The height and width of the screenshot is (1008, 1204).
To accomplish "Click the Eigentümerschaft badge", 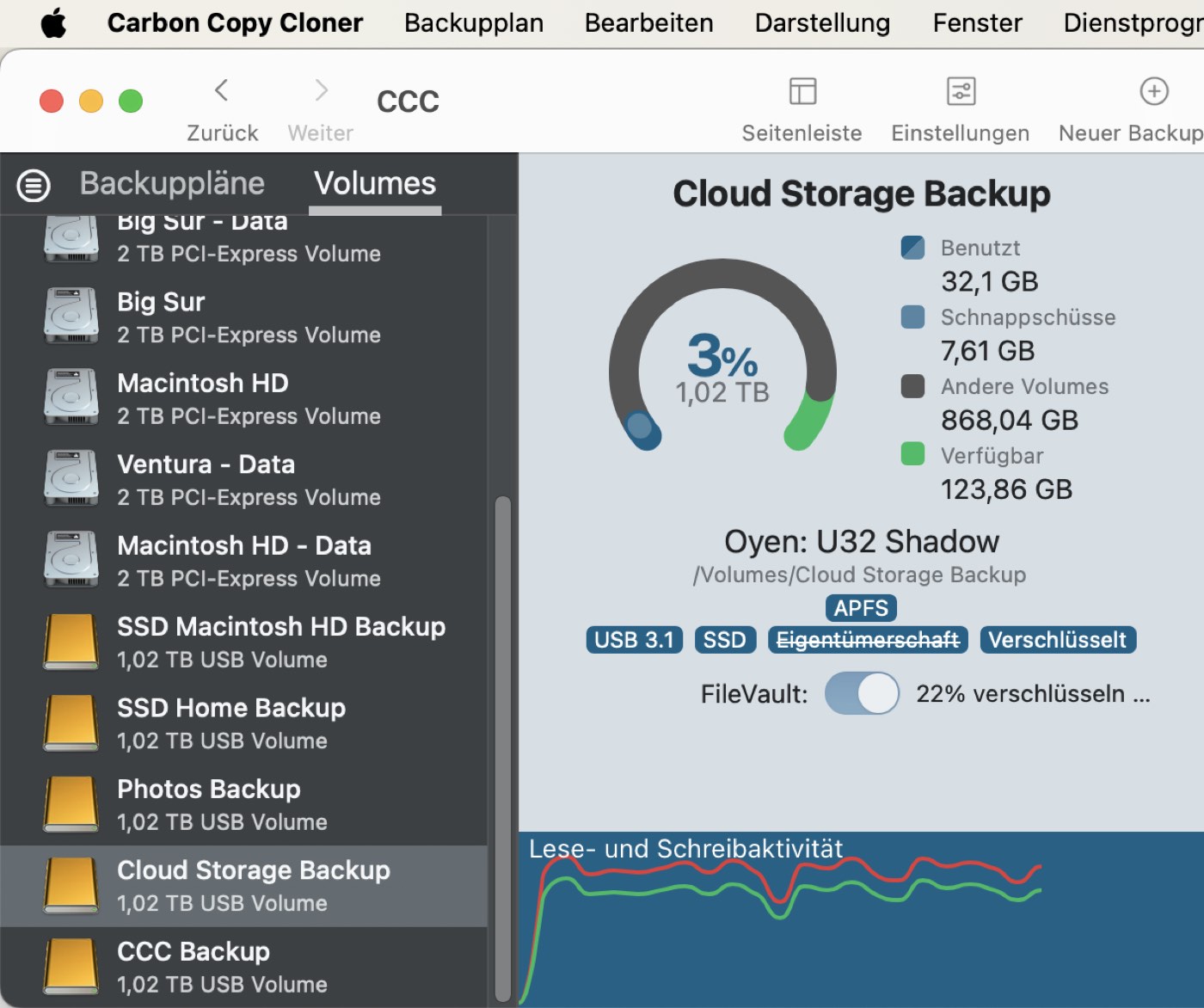I will coord(868,640).
